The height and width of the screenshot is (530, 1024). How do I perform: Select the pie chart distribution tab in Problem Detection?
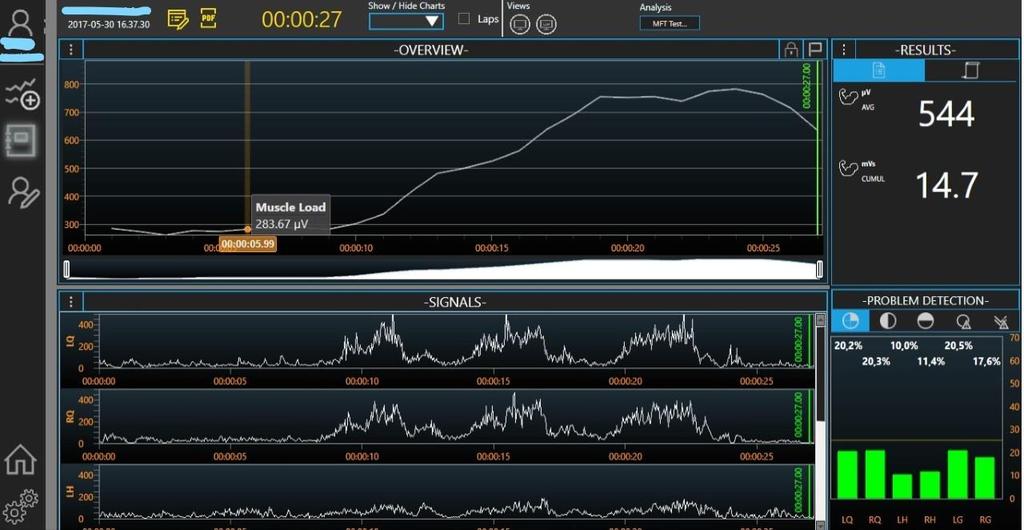coord(850,320)
